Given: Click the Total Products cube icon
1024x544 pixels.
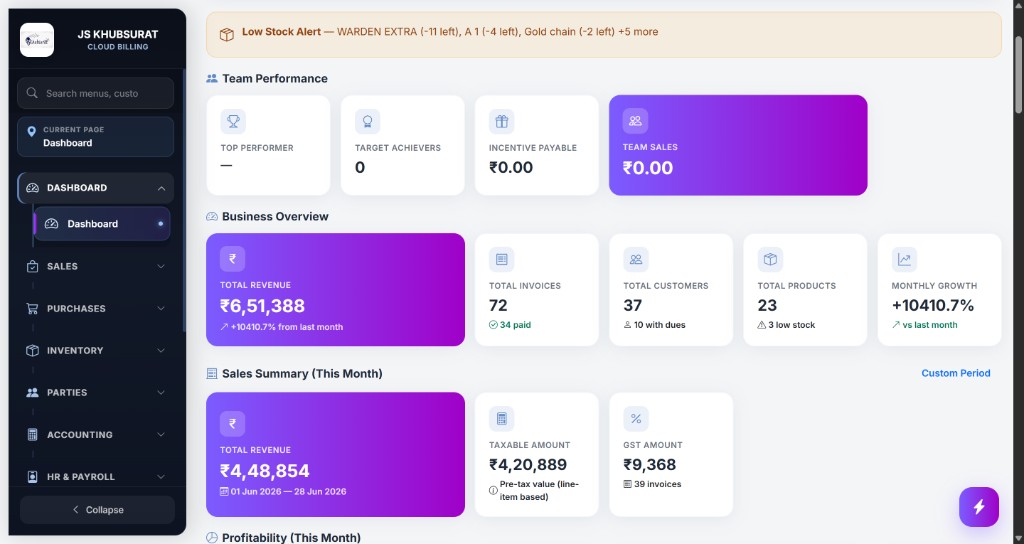Looking at the screenshot, I should point(770,259).
